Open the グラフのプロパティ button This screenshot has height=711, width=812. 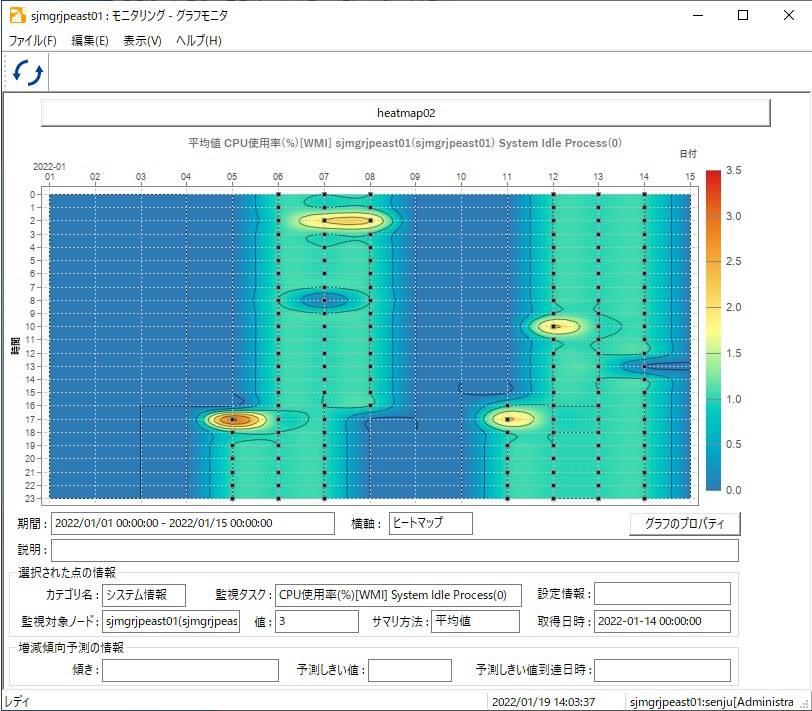(x=685, y=524)
